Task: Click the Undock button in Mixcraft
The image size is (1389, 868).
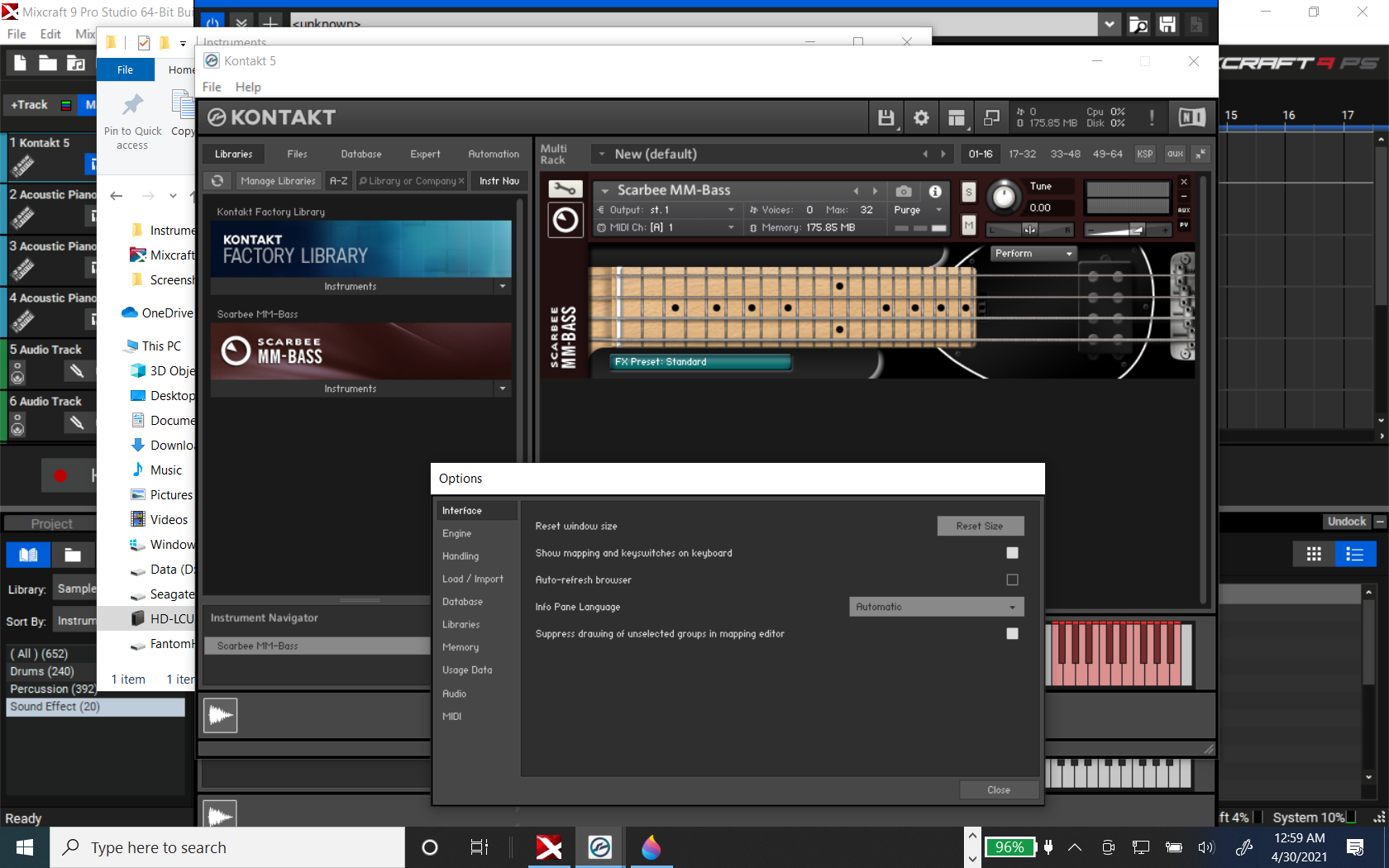Action: coord(1346,522)
